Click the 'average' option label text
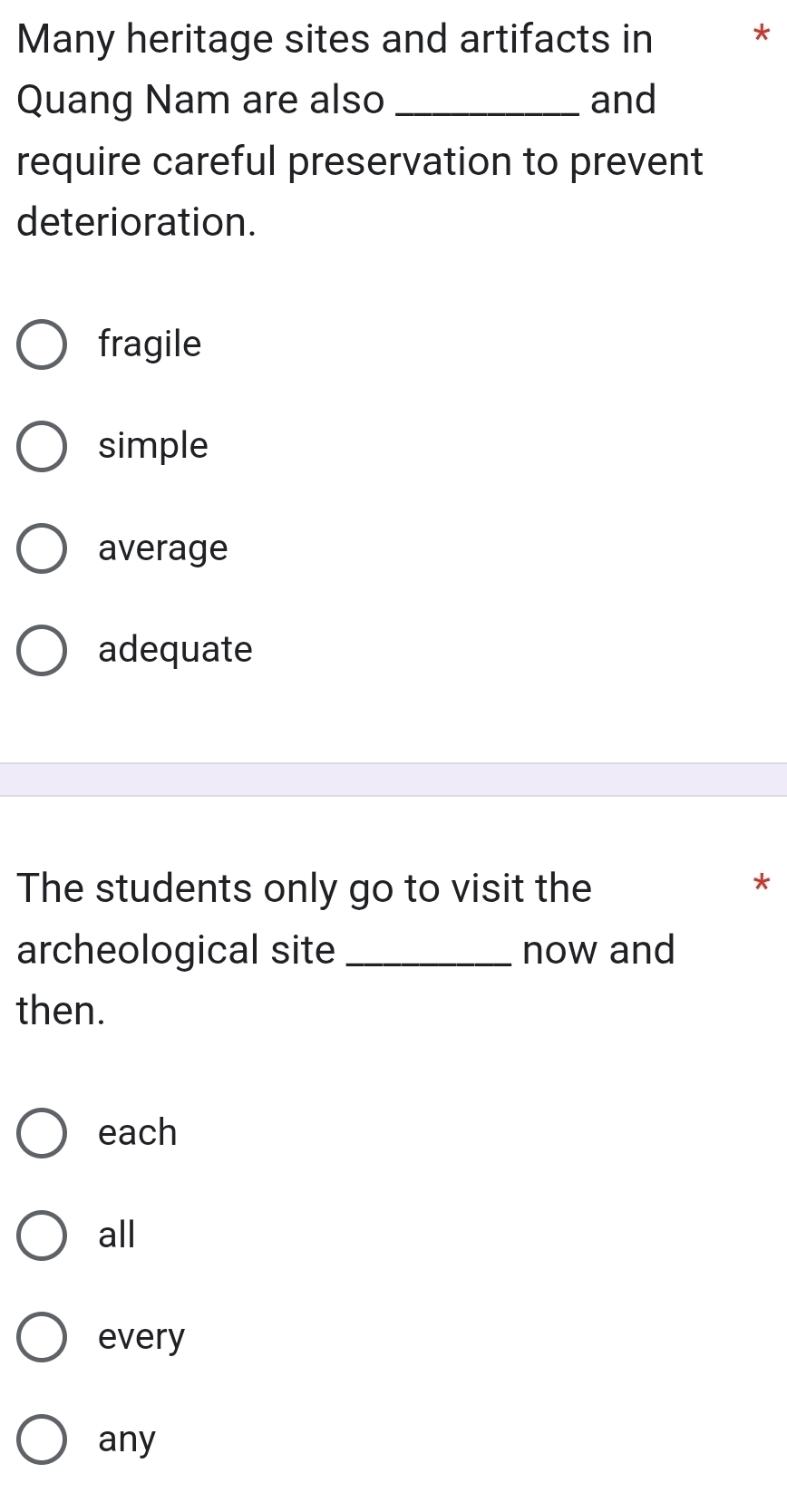 (163, 548)
